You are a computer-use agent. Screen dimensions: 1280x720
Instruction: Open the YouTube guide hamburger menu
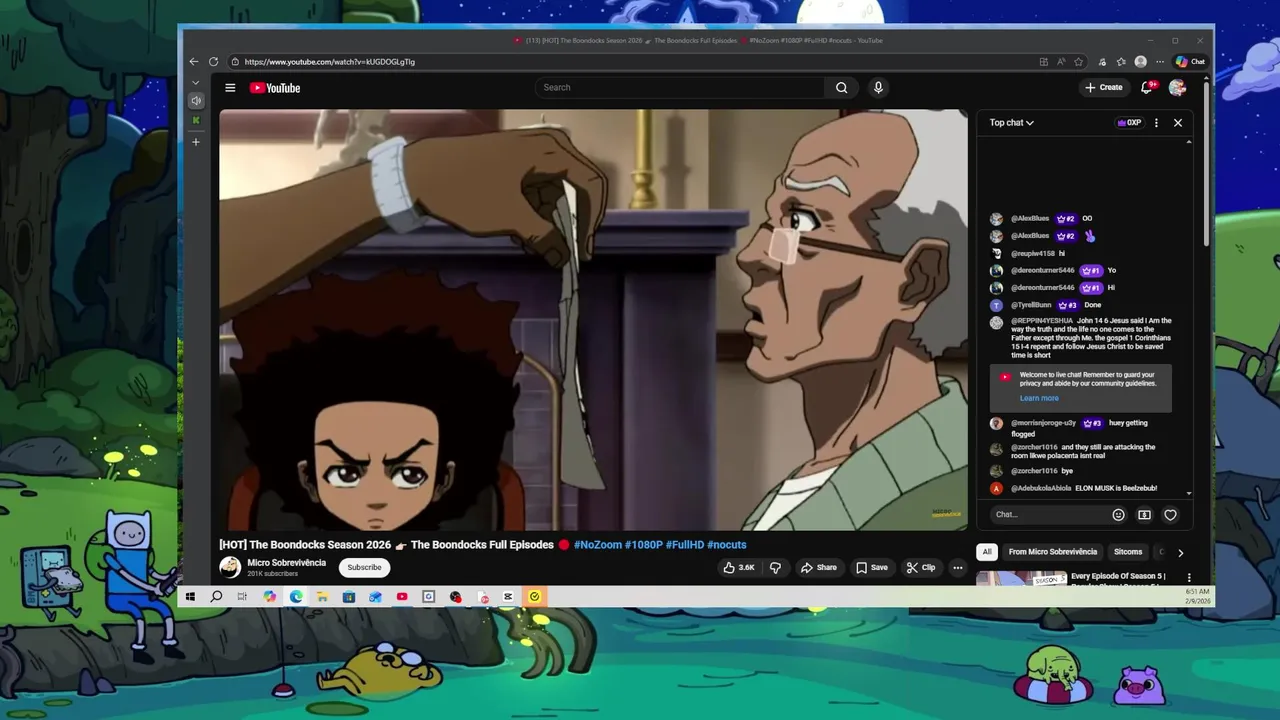point(230,88)
